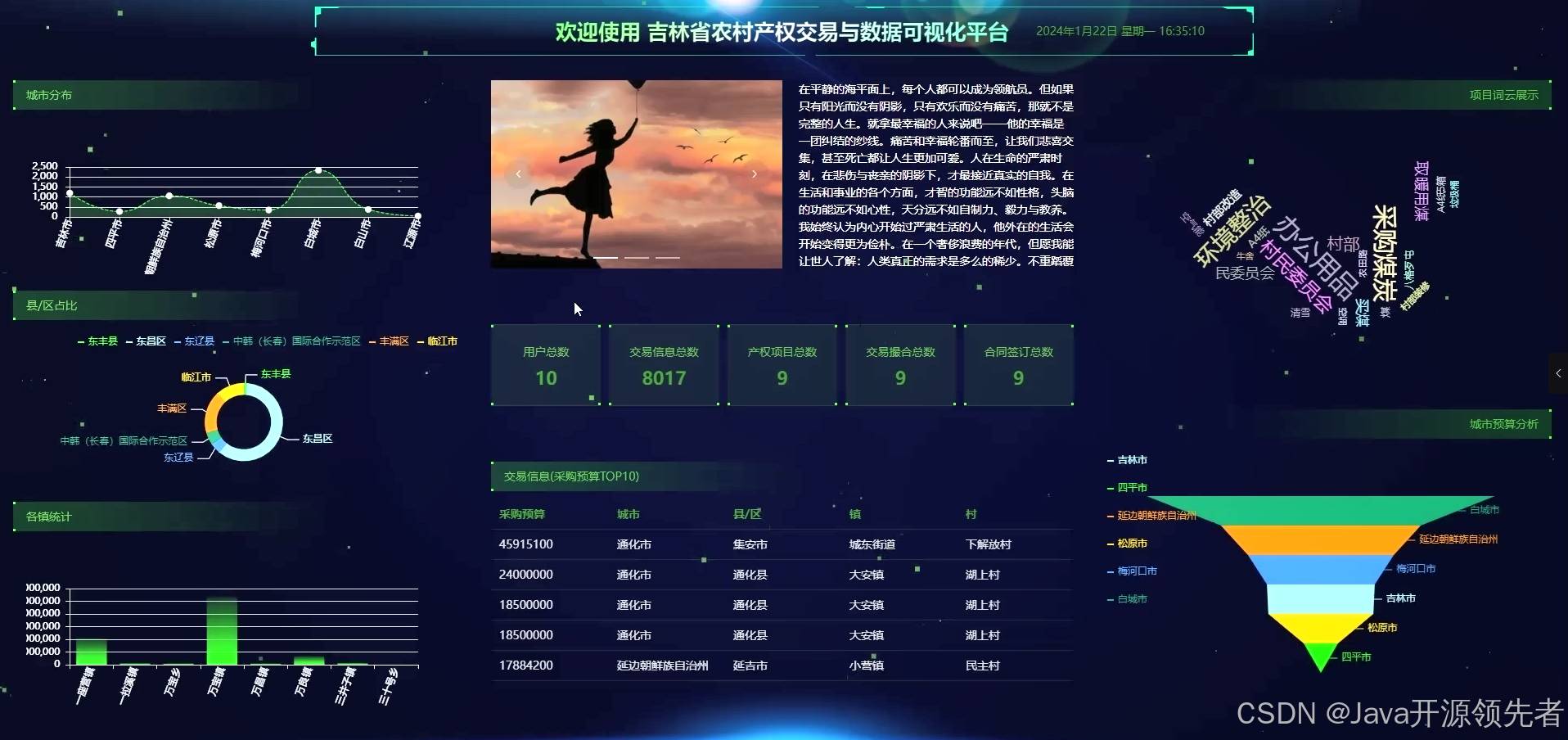Screen dimensions: 1568x740
Task: Click the blue 梅河口市 funnel layer
Action: click(1320, 569)
